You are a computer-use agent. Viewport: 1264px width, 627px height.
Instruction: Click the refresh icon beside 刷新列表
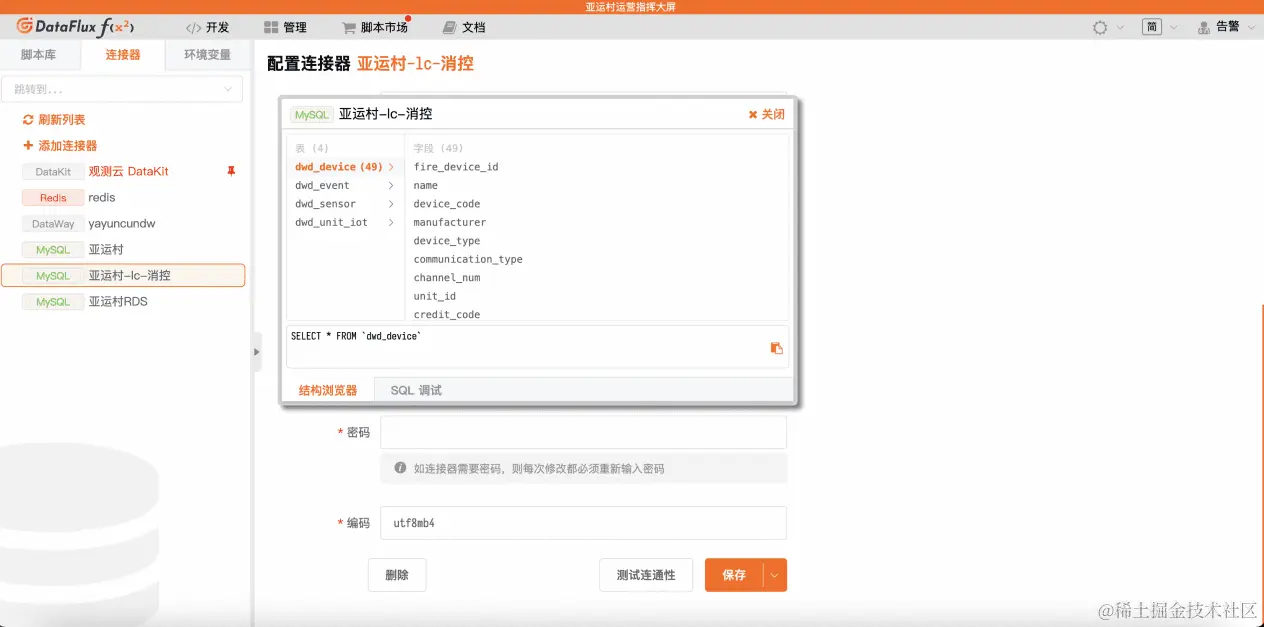pyautogui.click(x=28, y=120)
